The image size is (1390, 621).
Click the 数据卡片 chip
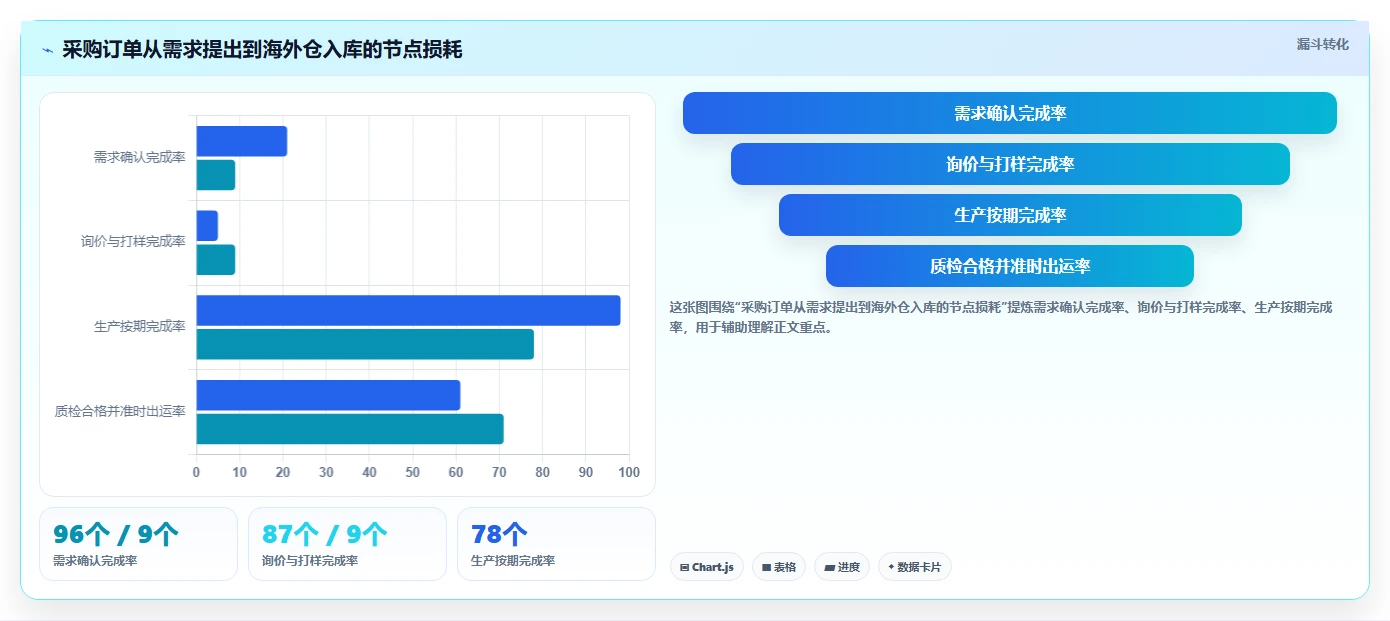tap(915, 567)
